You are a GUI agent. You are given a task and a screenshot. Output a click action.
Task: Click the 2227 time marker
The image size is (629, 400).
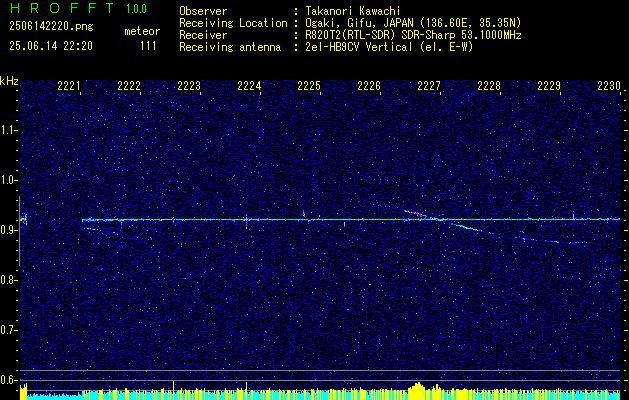pos(429,86)
